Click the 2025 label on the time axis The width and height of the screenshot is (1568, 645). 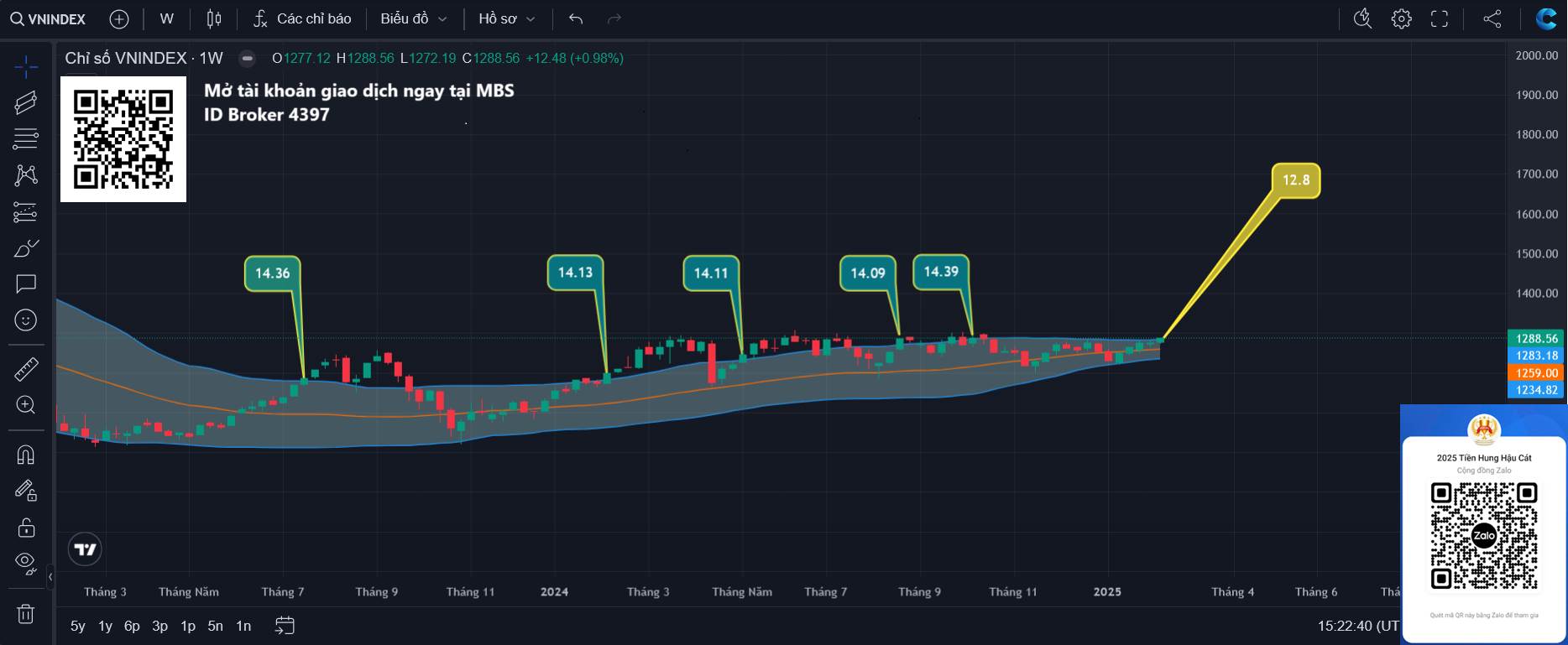pos(1107,592)
